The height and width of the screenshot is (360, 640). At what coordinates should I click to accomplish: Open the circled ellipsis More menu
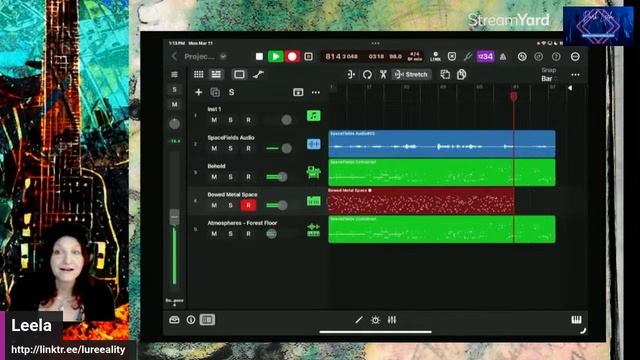575,56
